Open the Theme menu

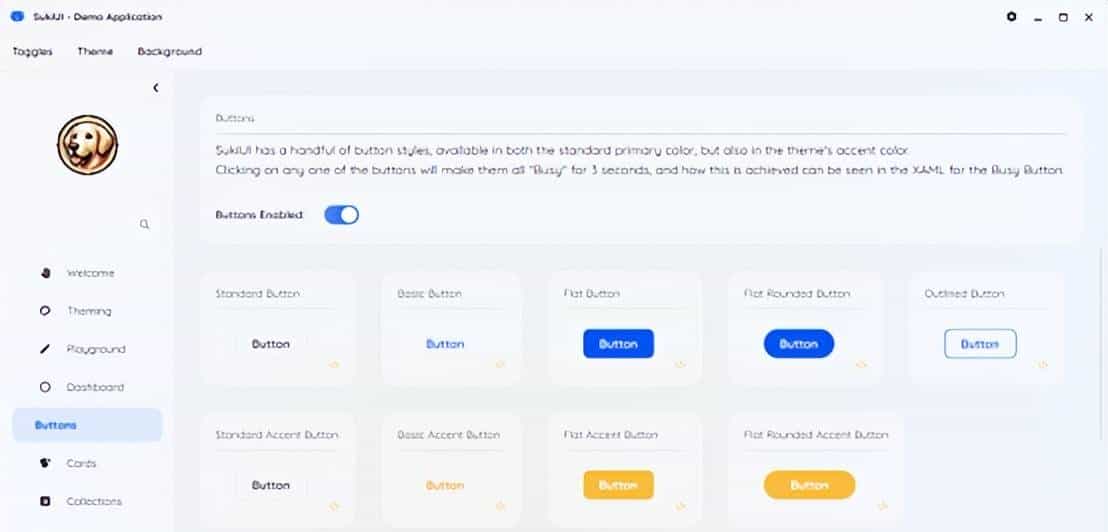coord(95,51)
